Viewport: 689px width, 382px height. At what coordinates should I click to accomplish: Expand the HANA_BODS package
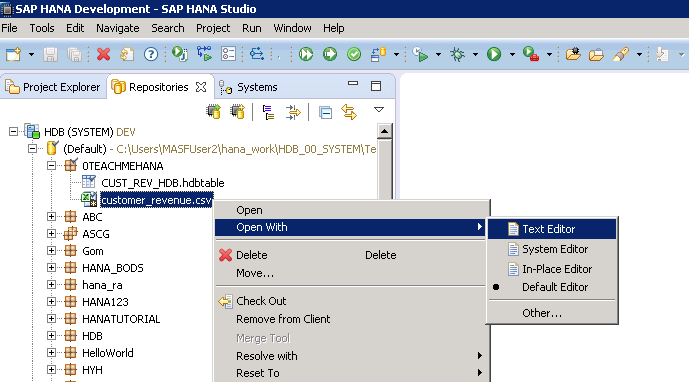(51, 268)
